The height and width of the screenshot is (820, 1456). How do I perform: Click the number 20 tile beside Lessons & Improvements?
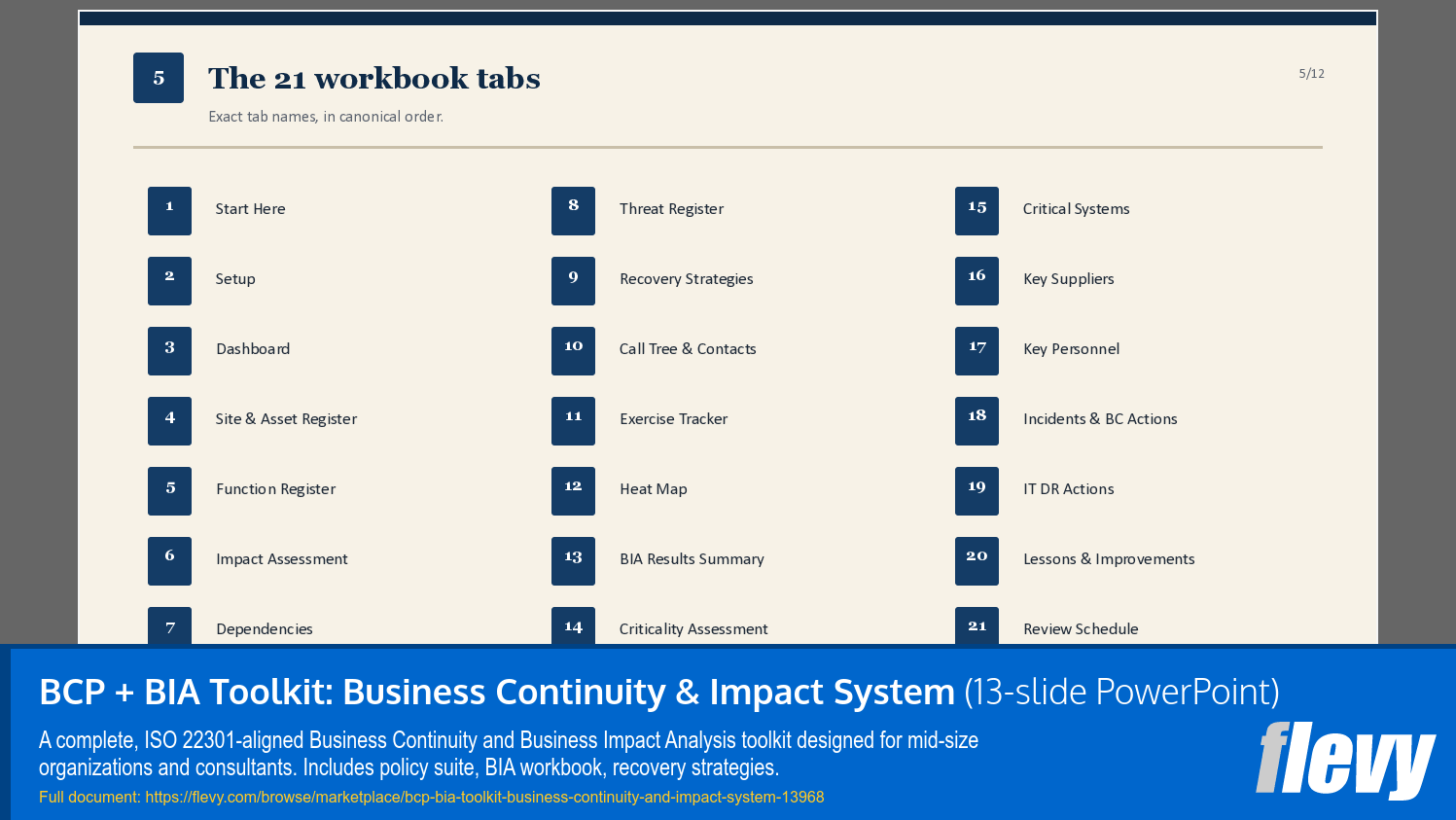[977, 561]
